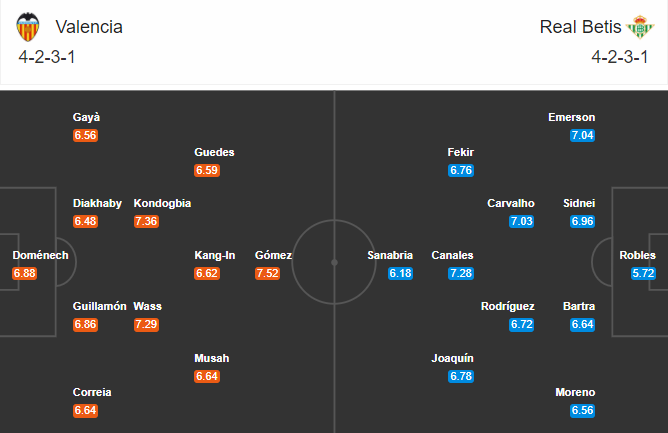
Task: Click Kondogbia's 7.36 rating badge
Action: pyautogui.click(x=147, y=221)
